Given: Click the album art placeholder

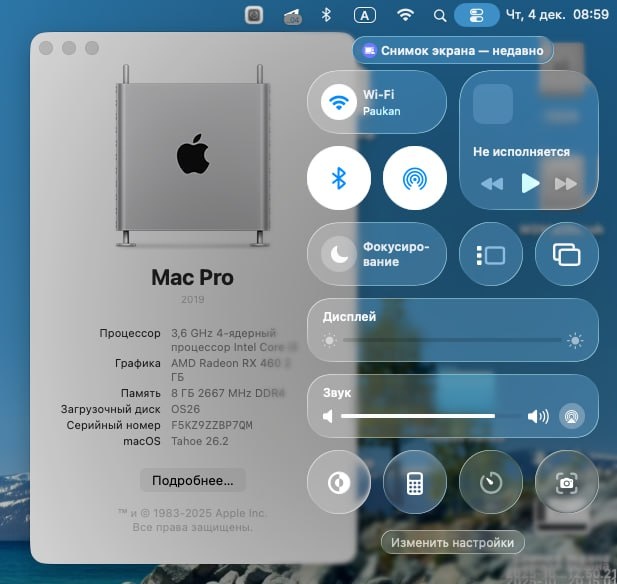Looking at the screenshot, I should [x=493, y=104].
